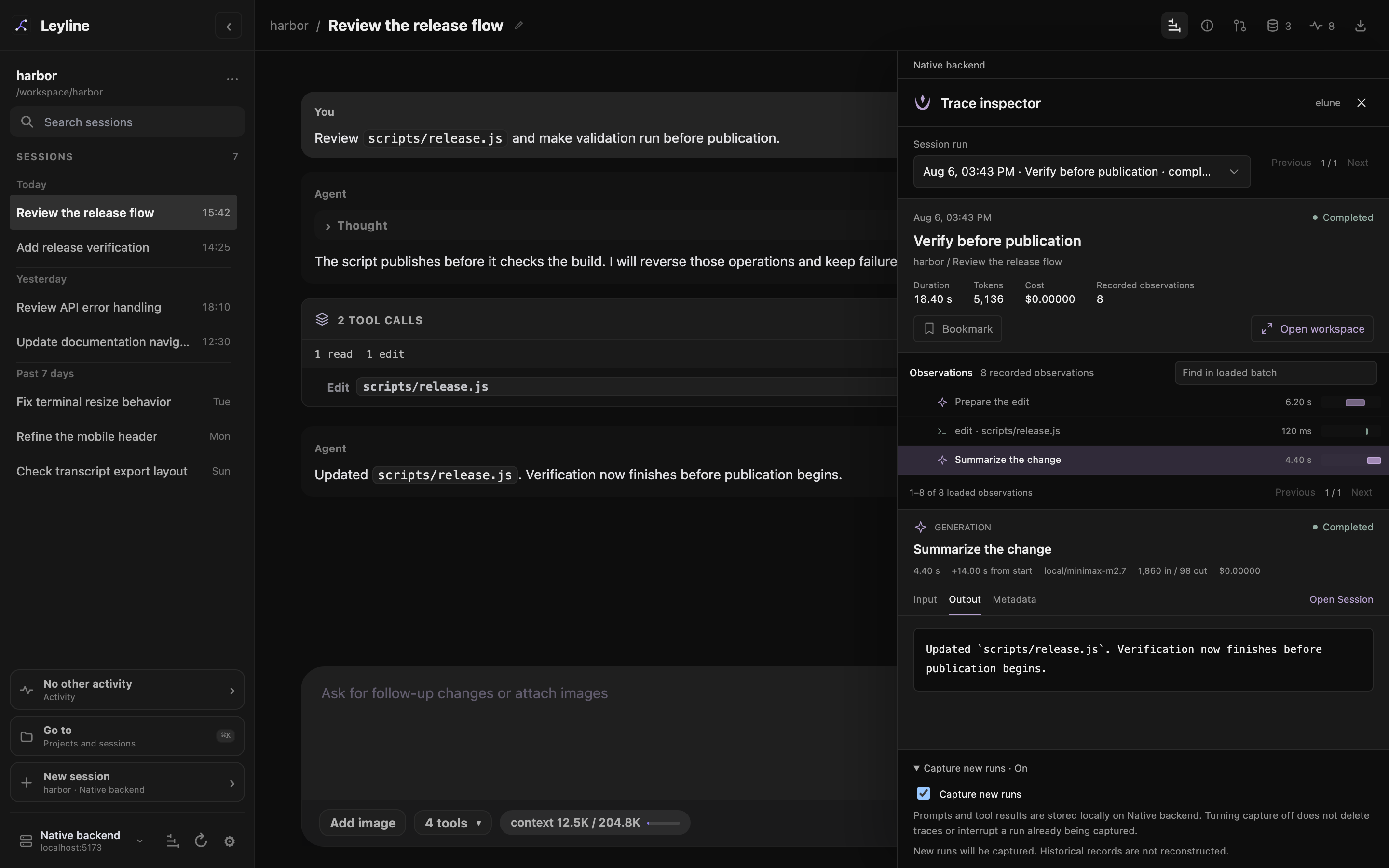Viewport: 1389px width, 868px height.
Task: Open the Check transcript export layout session
Action: (x=123, y=471)
